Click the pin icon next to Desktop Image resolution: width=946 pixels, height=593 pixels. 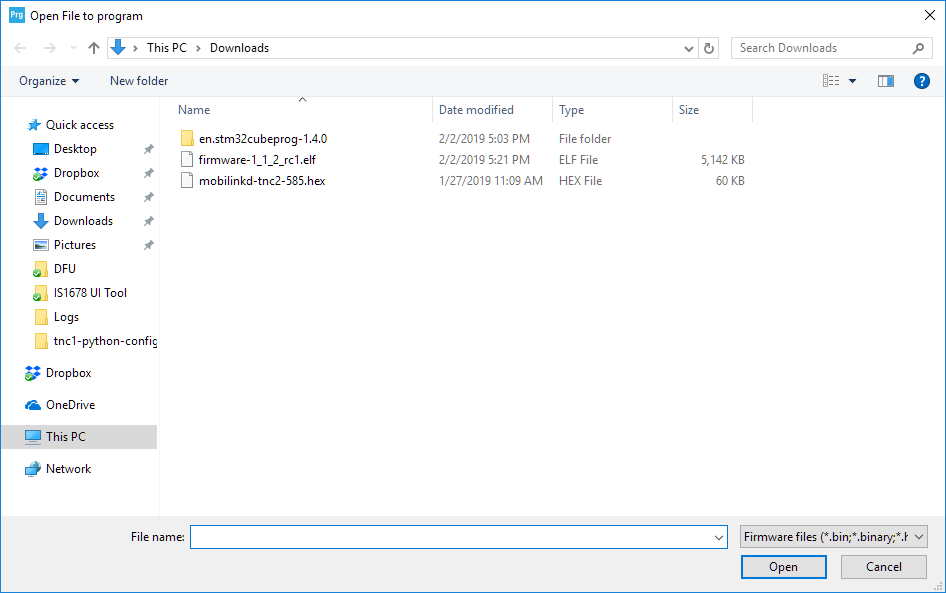(148, 149)
